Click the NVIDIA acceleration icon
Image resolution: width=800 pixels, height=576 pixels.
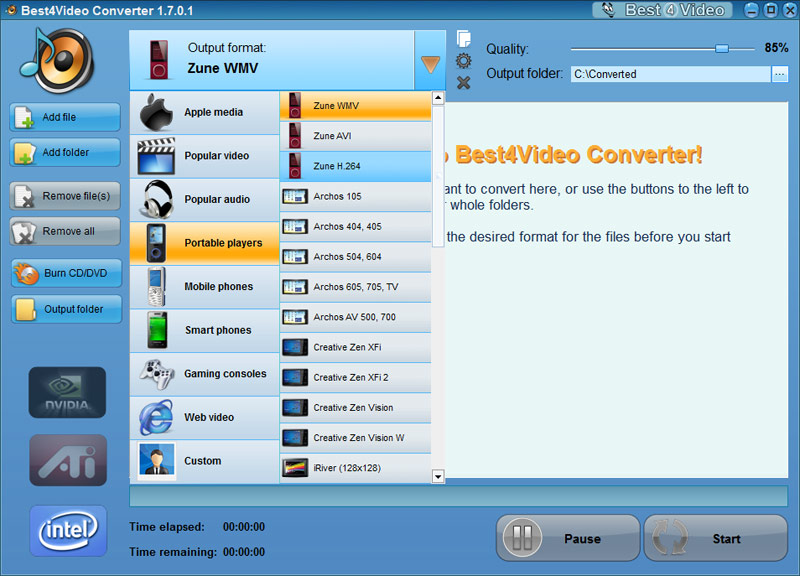pyautogui.click(x=67, y=393)
